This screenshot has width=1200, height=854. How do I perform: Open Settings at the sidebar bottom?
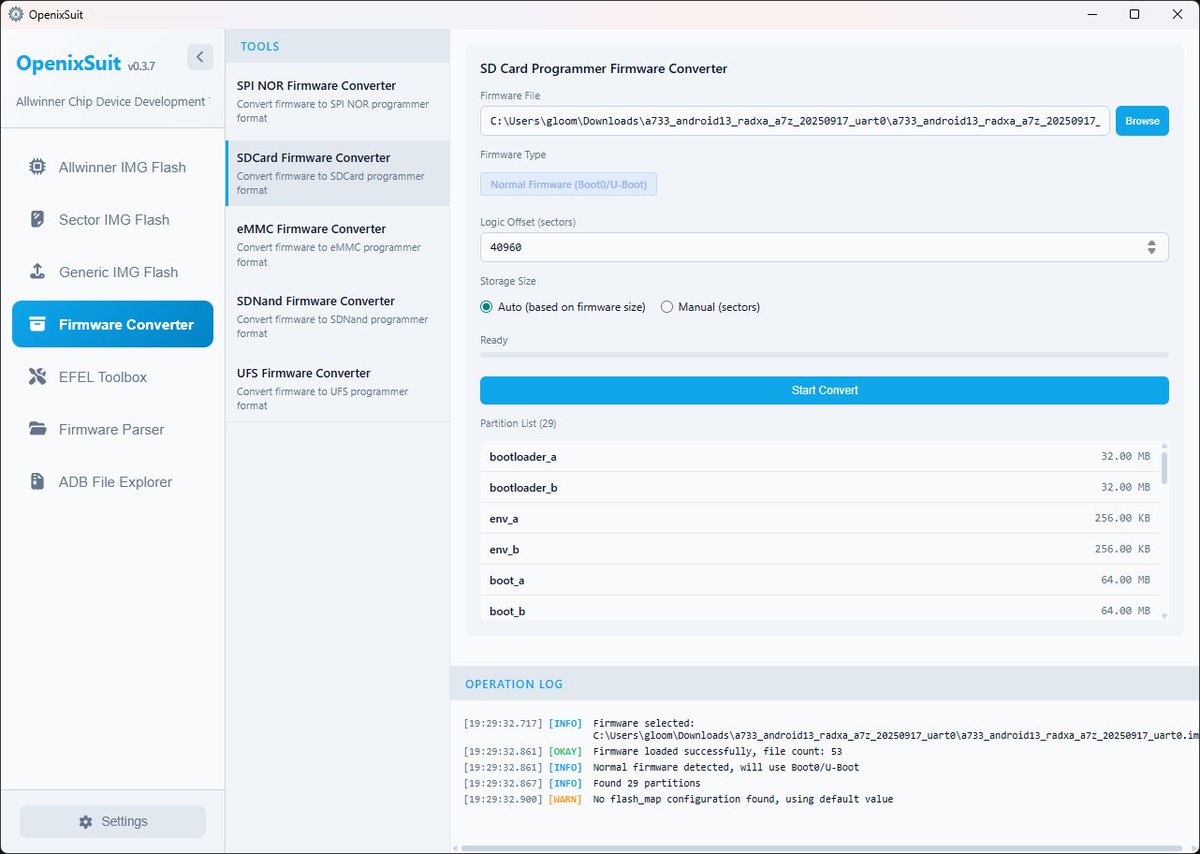click(x=113, y=821)
